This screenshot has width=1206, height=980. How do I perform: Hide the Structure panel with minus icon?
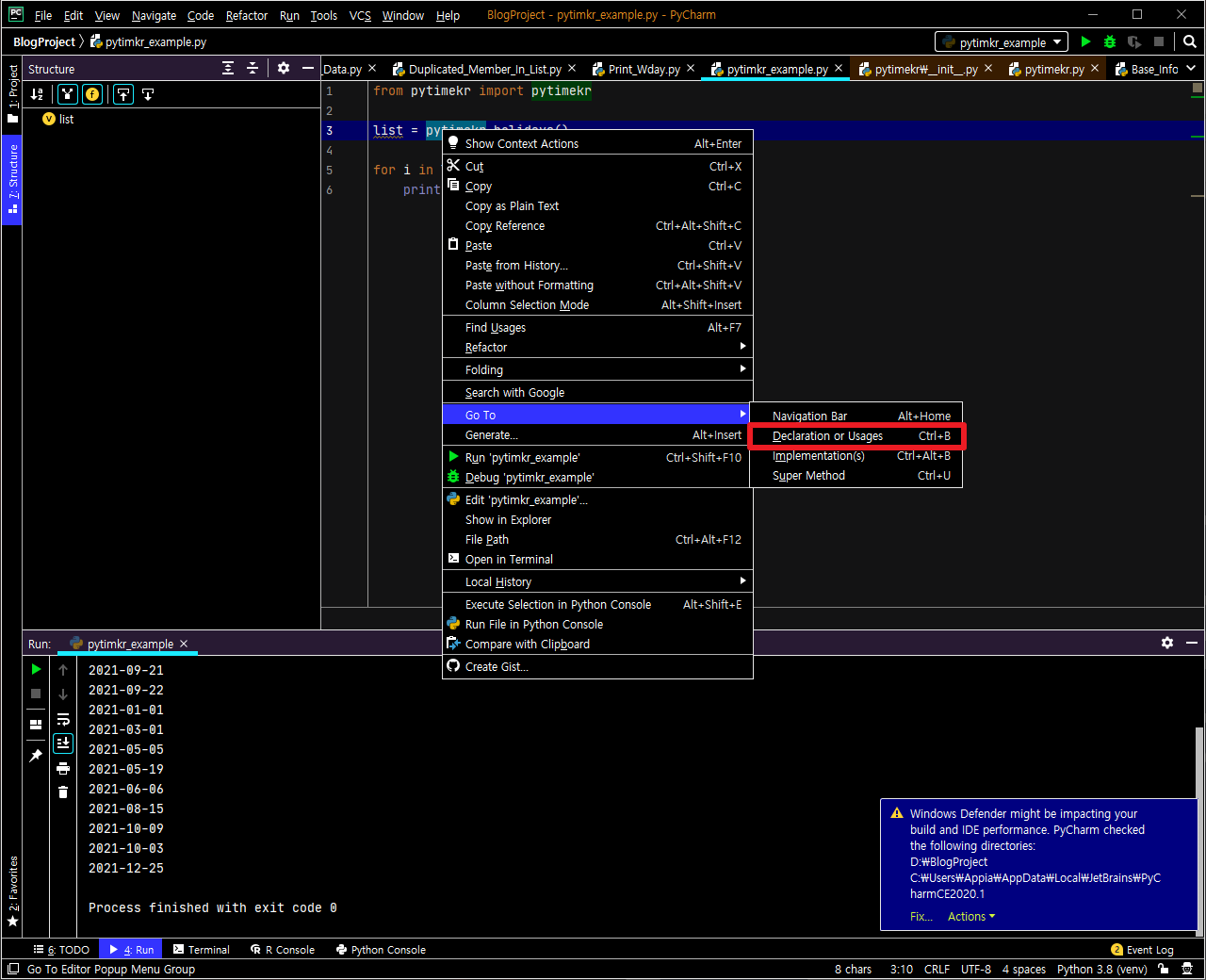tap(308, 68)
